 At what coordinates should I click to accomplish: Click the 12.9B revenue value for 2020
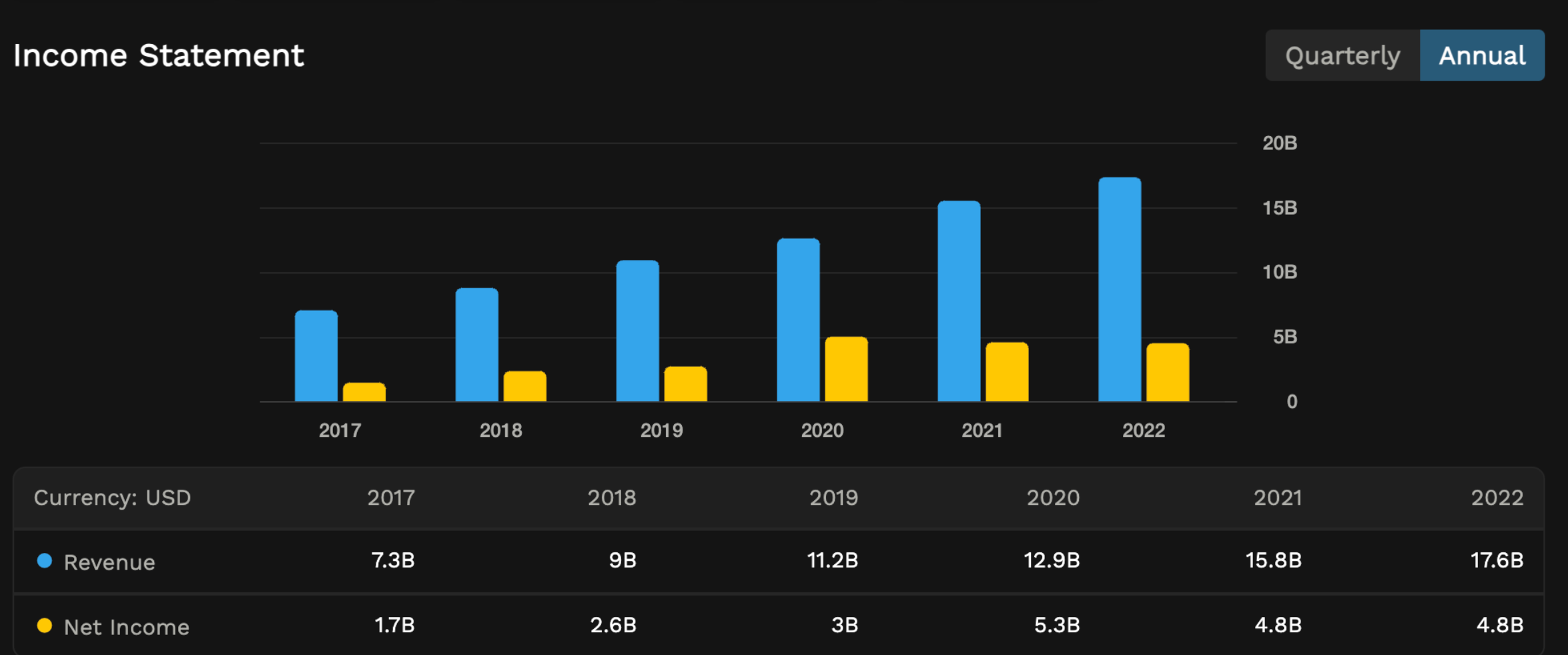(x=1053, y=561)
